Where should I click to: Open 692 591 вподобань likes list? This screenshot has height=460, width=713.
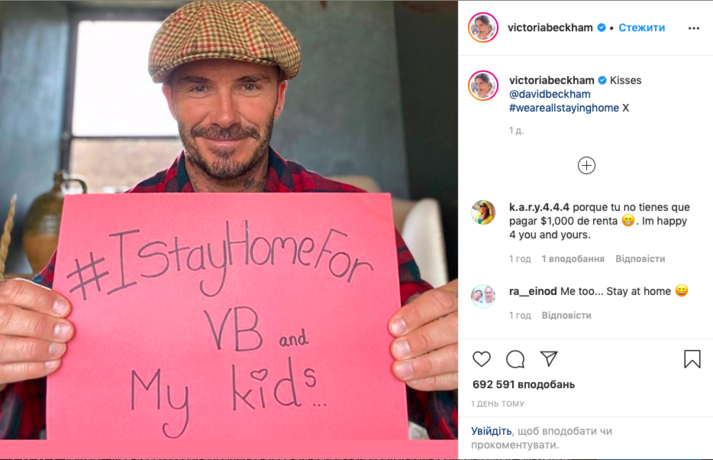[523, 385]
